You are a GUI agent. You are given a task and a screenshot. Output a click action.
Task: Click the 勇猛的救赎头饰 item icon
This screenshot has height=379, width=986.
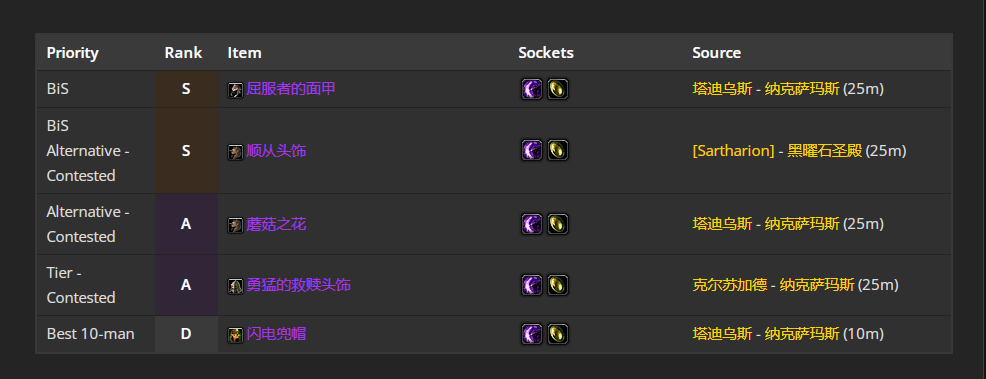point(235,286)
